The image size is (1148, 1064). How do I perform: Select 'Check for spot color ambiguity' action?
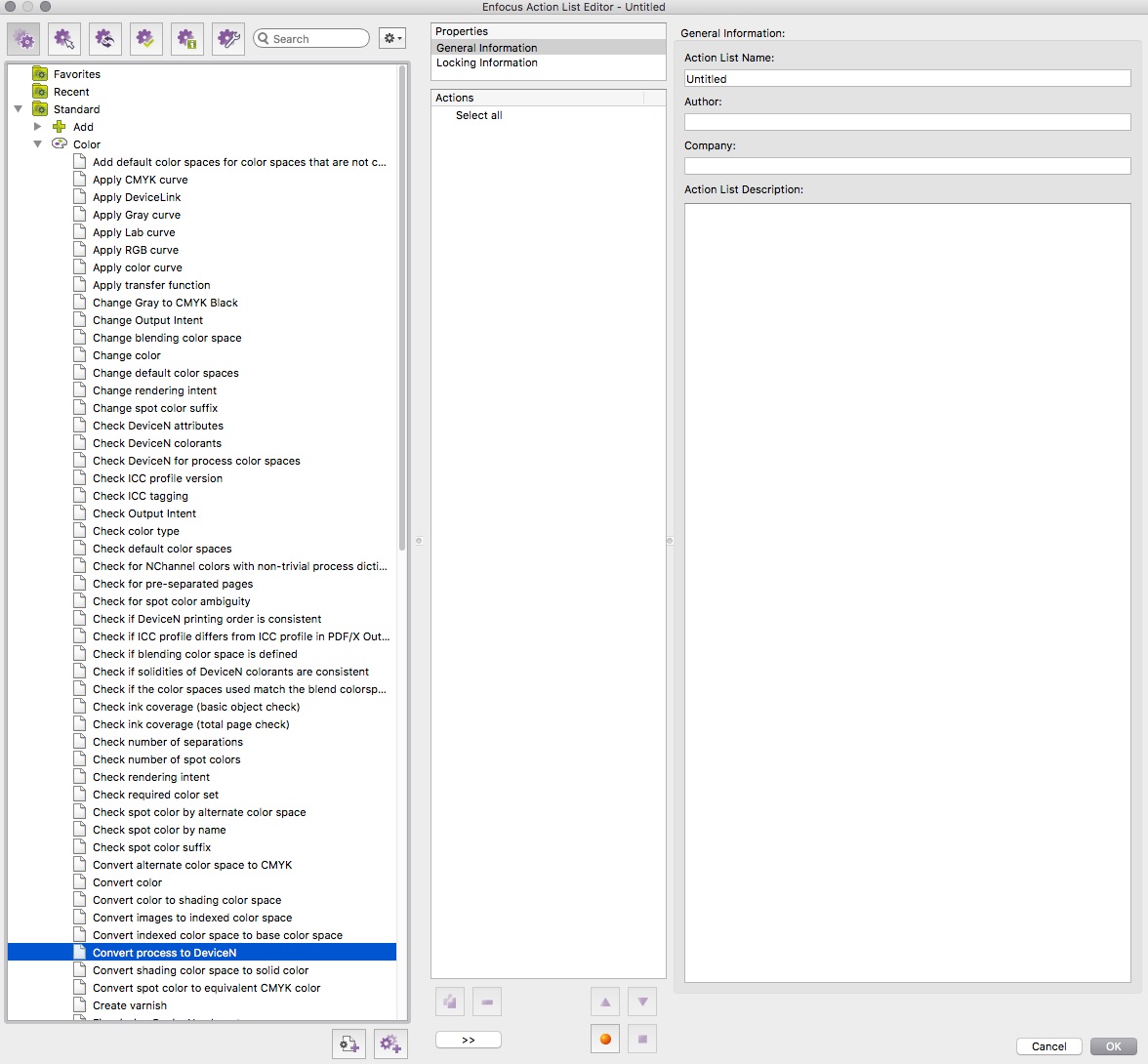[172, 601]
